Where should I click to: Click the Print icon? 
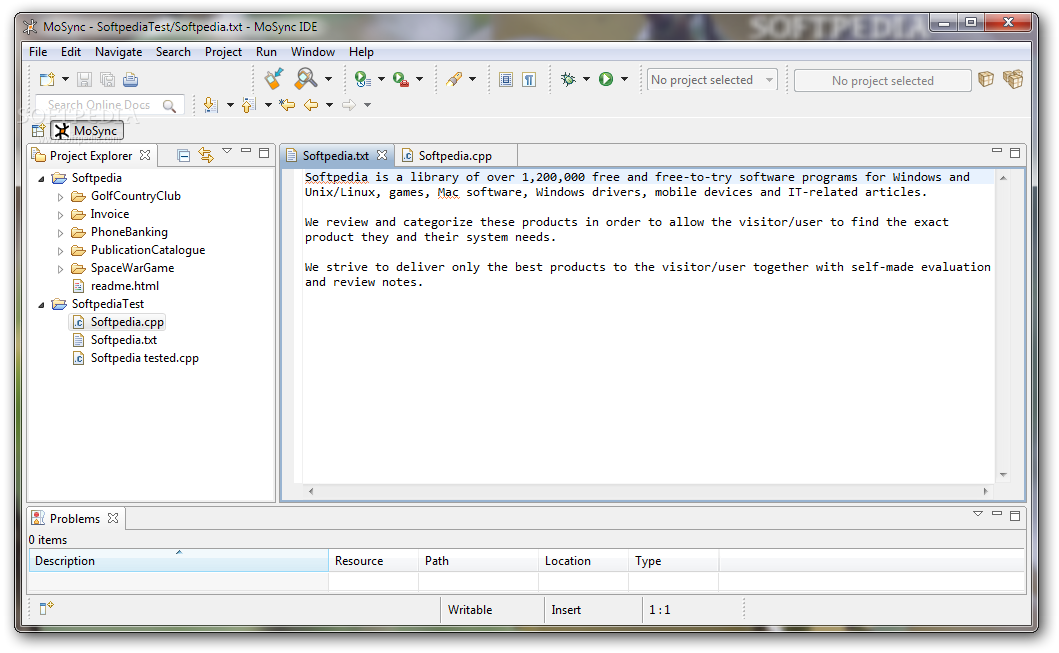tap(130, 80)
